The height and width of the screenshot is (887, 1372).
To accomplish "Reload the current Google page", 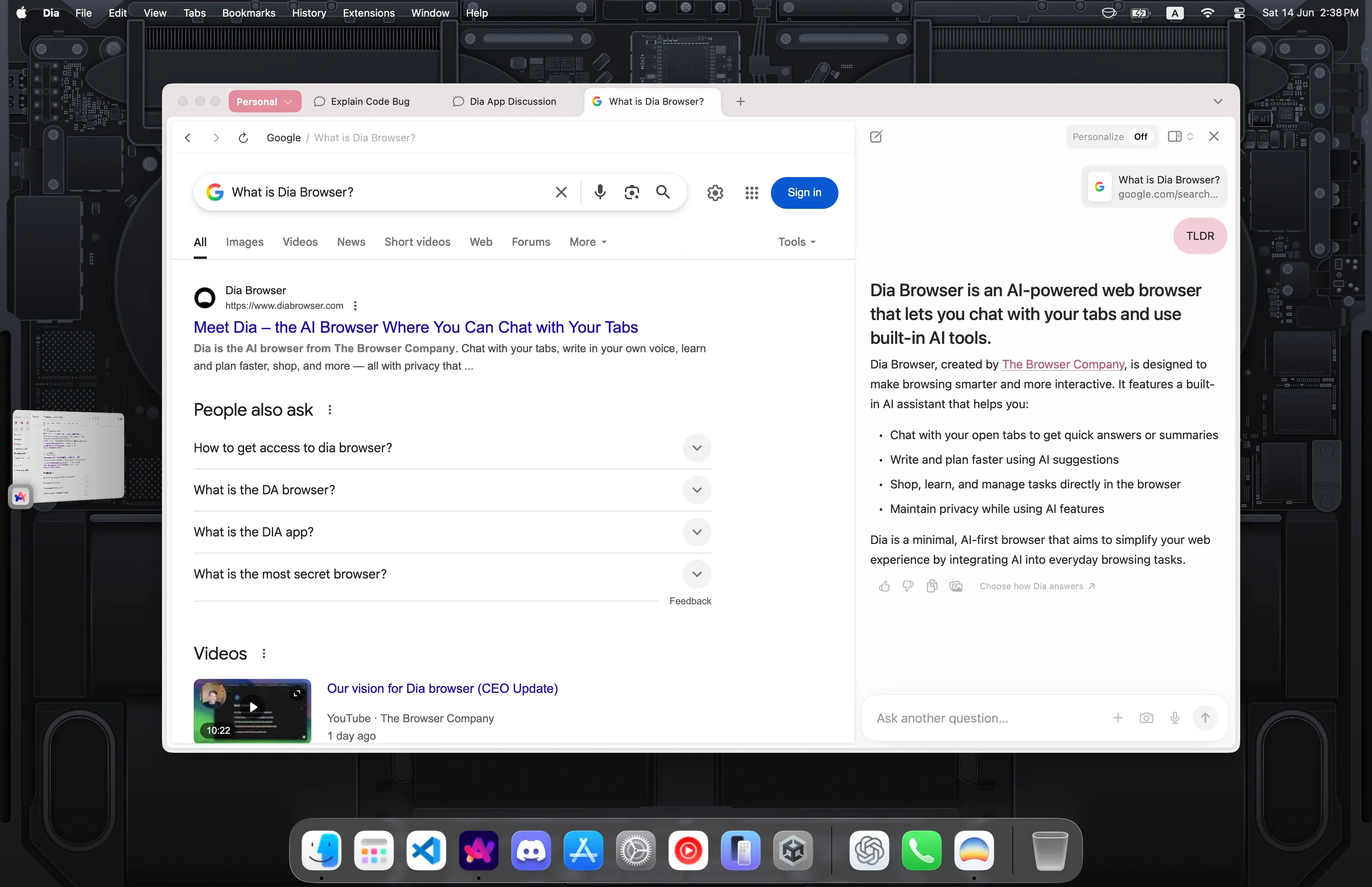I will pyautogui.click(x=243, y=138).
